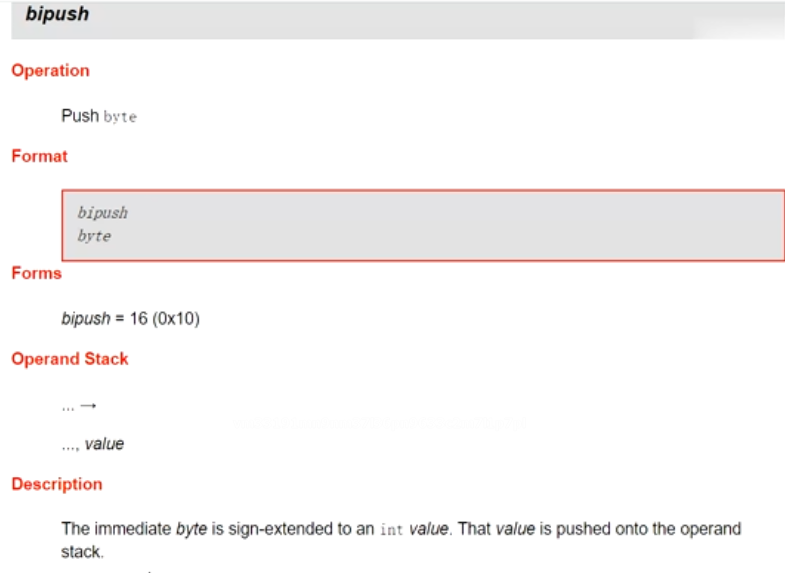785x573 pixels.
Task: Click the Forms section heading
Action: click(x=36, y=274)
